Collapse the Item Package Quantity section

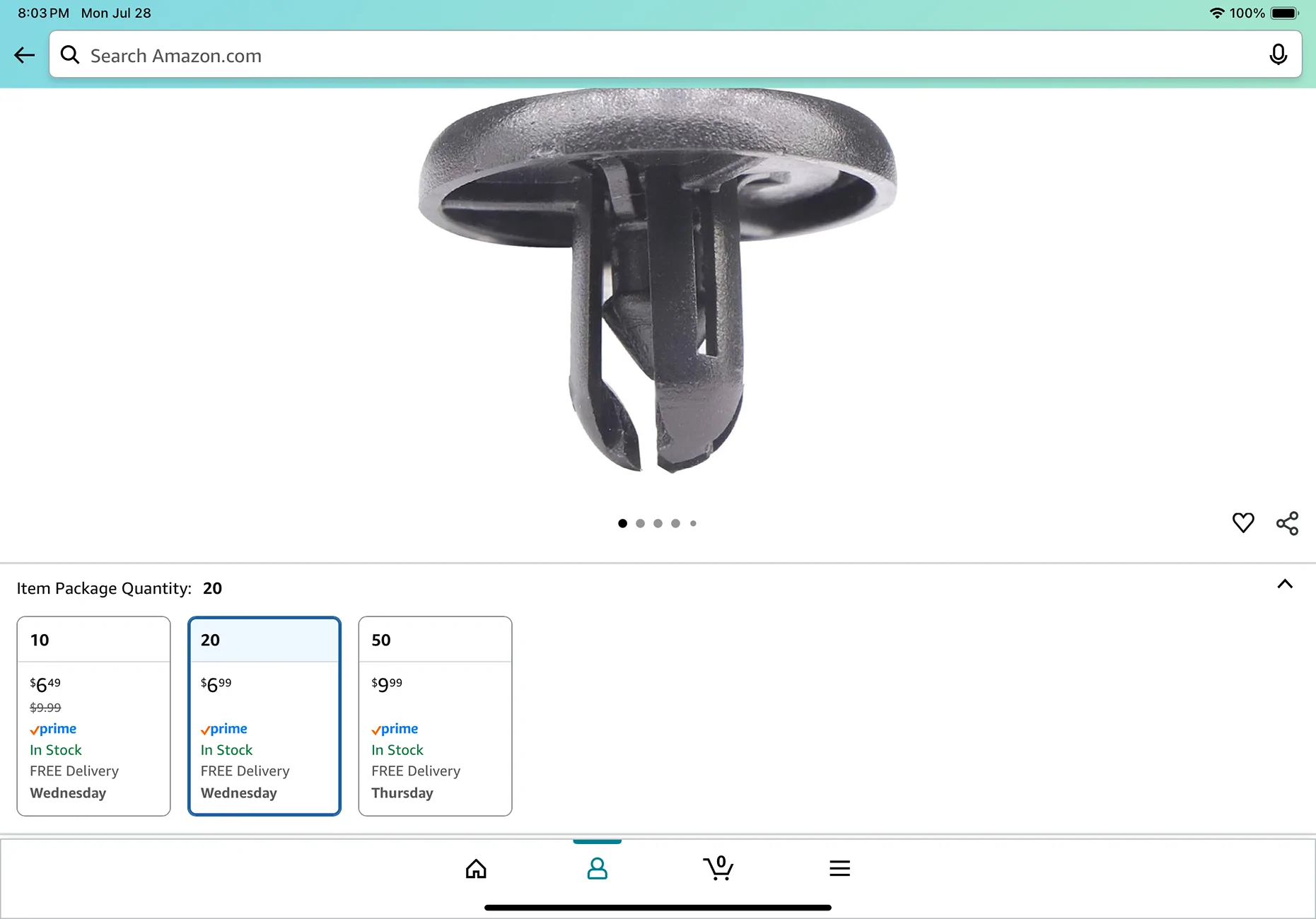coord(1284,584)
